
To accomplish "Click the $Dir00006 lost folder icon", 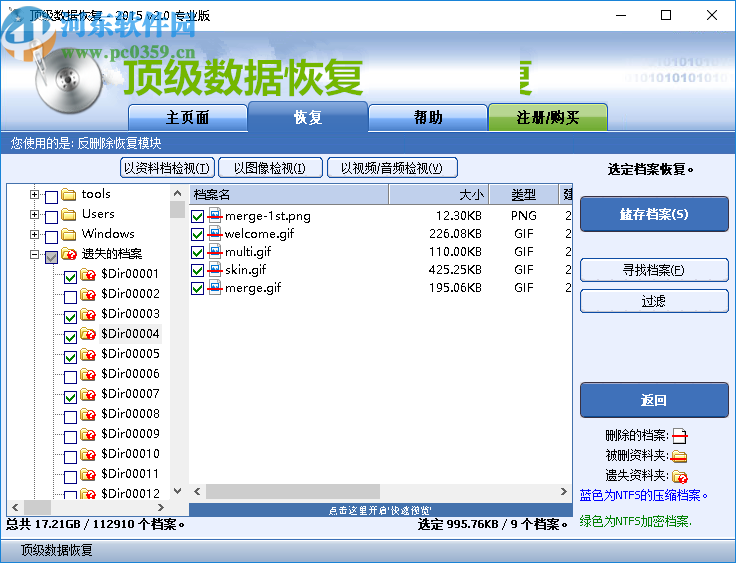I will pos(88,374).
